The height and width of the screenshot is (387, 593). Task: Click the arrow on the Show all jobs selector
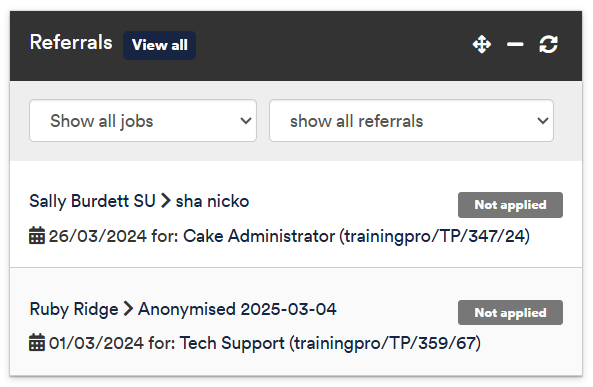tap(246, 121)
